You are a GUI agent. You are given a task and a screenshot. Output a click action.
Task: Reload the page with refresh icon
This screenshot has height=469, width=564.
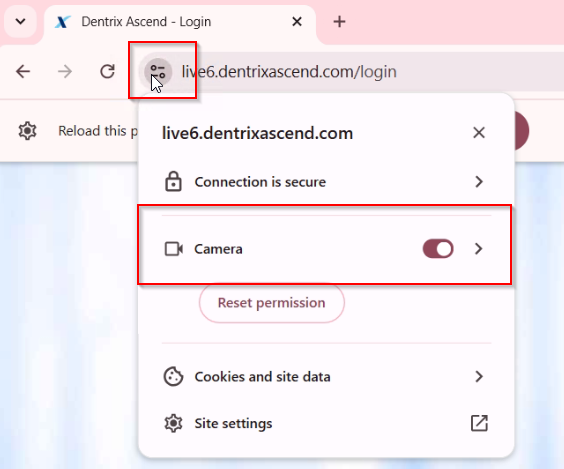107,72
